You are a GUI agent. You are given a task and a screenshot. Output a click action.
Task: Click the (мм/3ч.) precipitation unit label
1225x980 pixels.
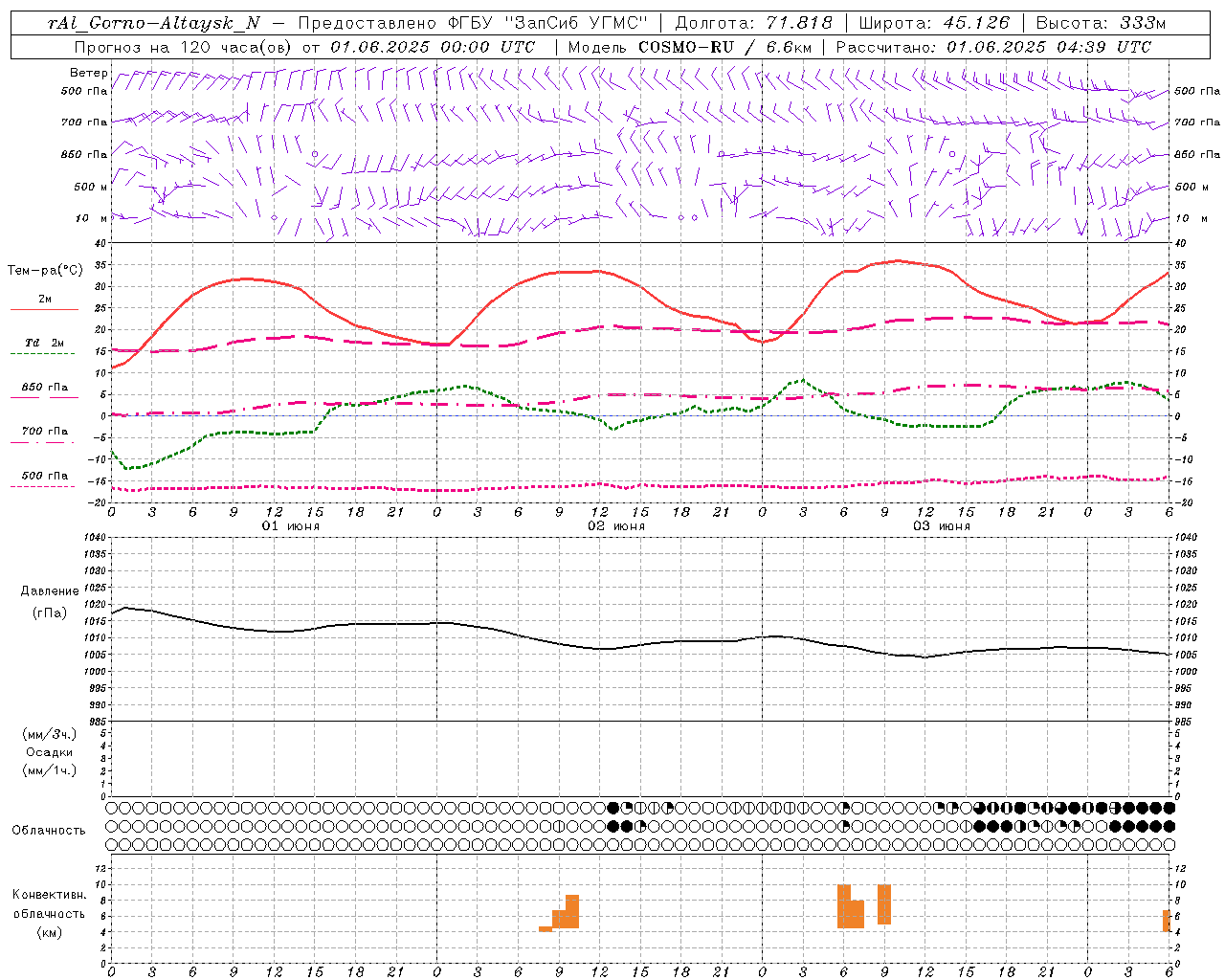click(50, 734)
